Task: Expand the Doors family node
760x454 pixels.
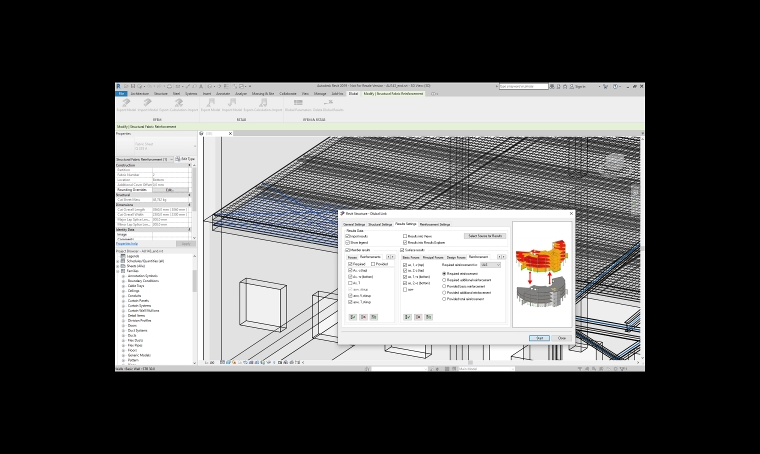Action: [x=124, y=326]
